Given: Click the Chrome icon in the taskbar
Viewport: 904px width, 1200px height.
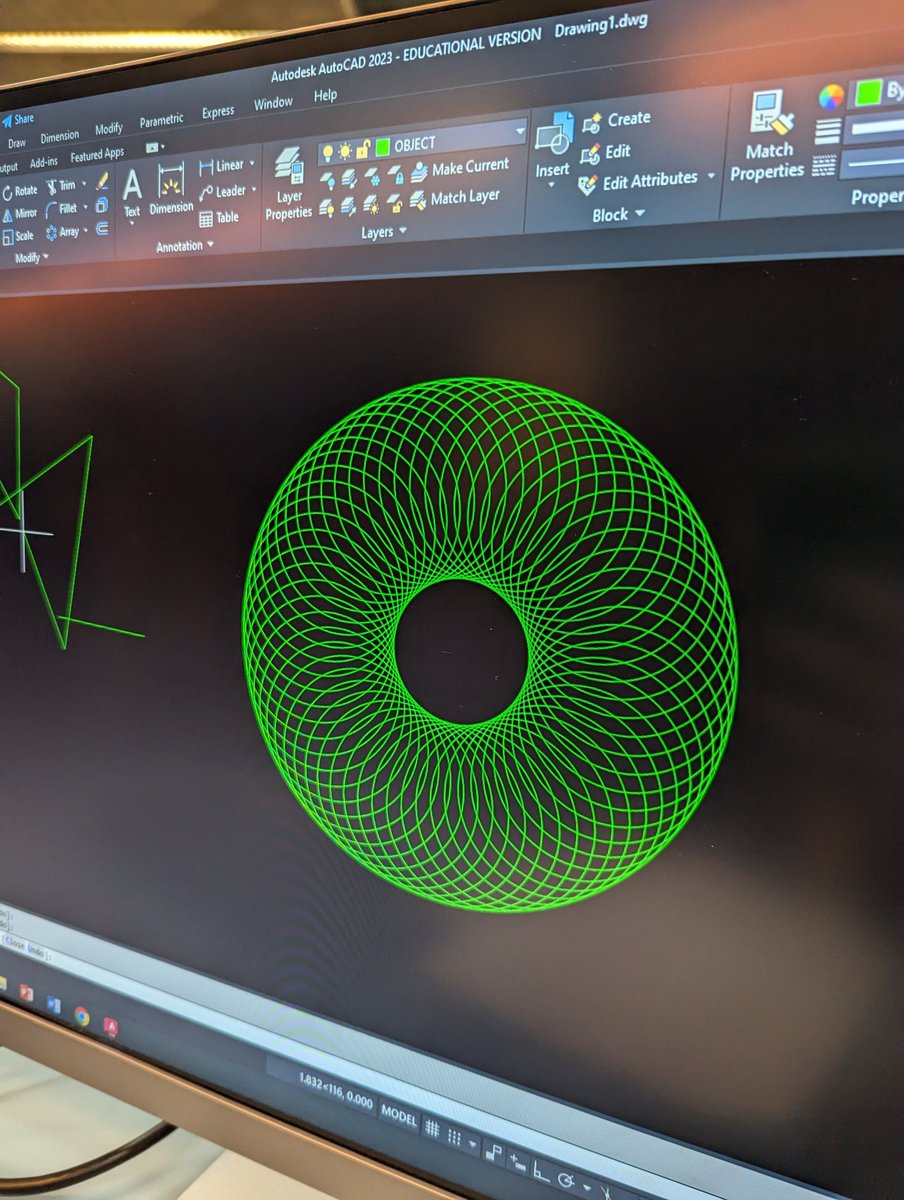Looking at the screenshot, I should pyautogui.click(x=82, y=1016).
